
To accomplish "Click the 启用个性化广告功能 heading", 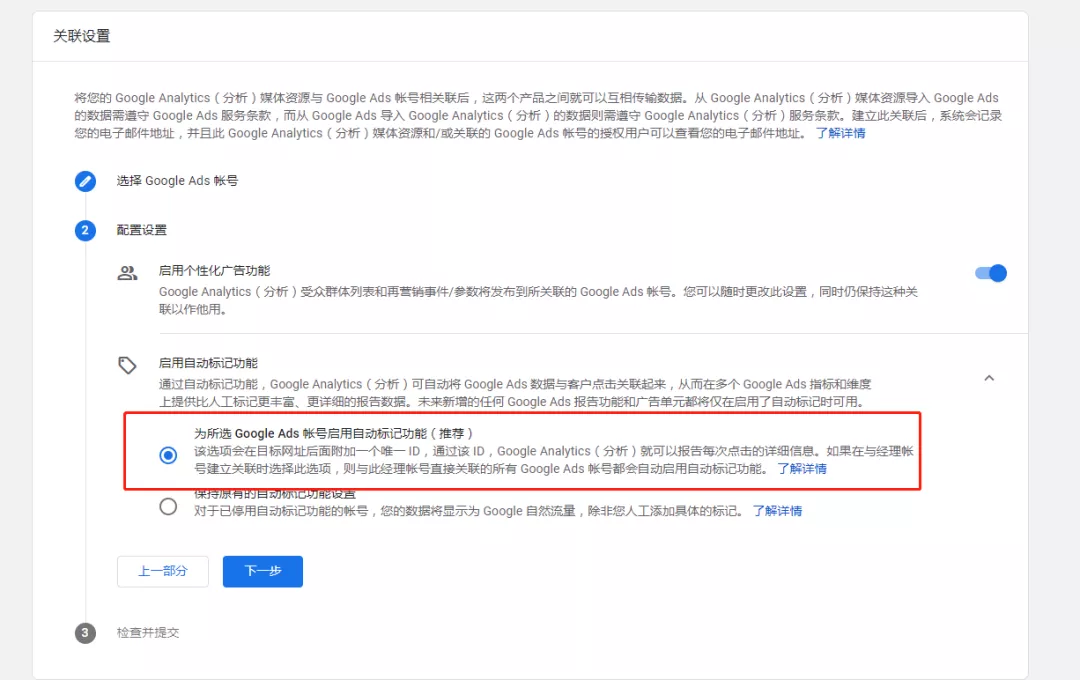I will tap(214, 271).
